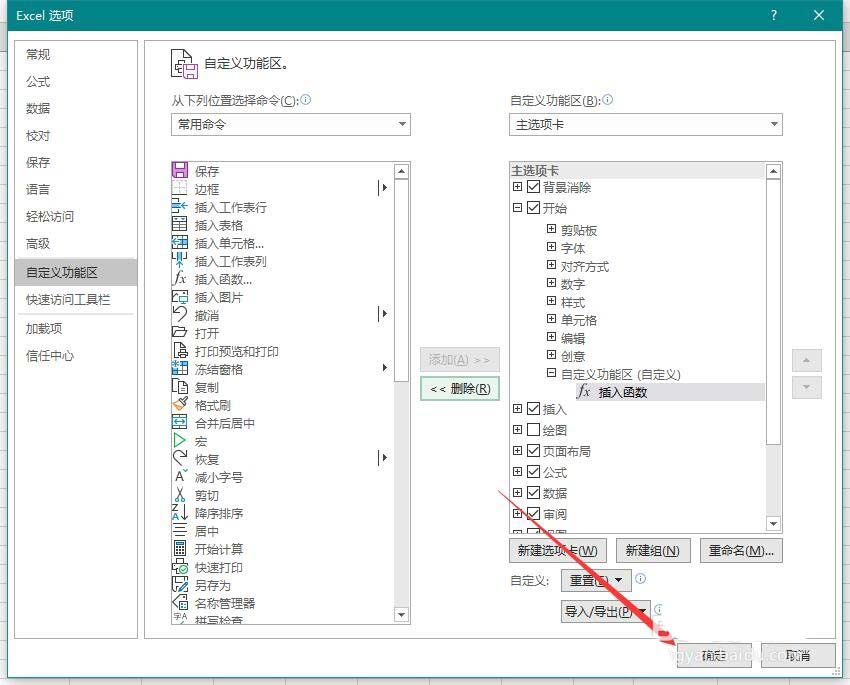850x685 pixels.
Task: Expand the 剪贴板 group
Action: [551, 229]
